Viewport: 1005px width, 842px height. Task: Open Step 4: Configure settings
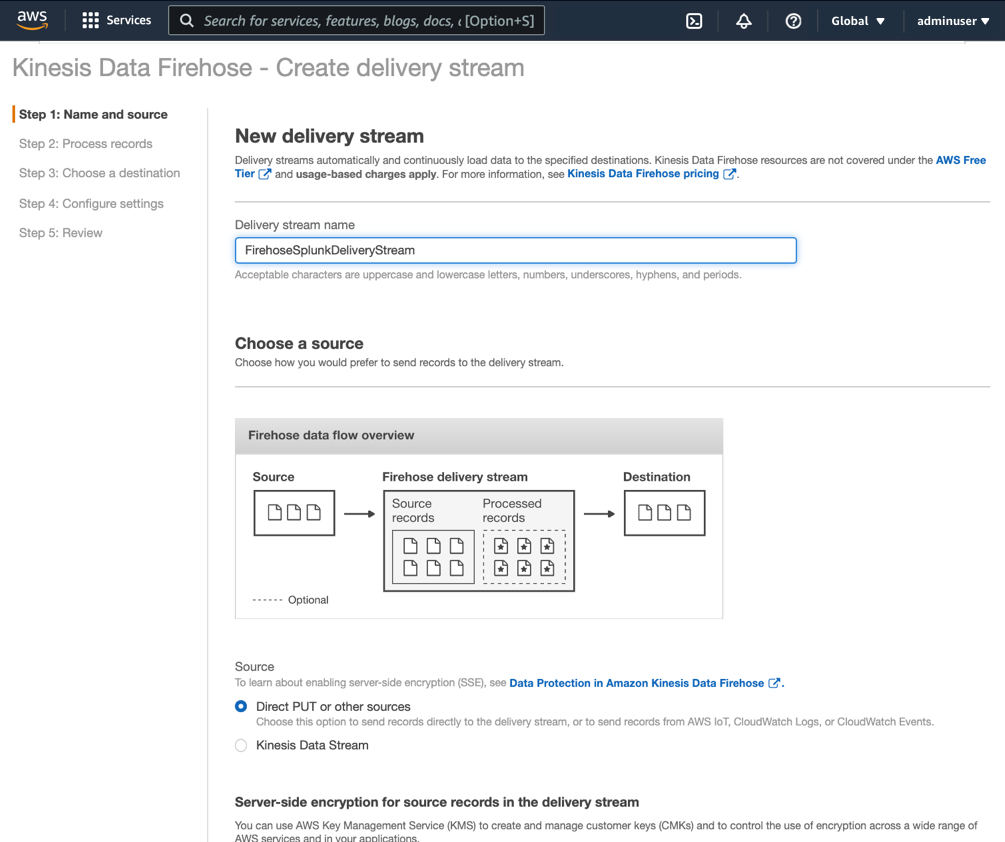[91, 203]
